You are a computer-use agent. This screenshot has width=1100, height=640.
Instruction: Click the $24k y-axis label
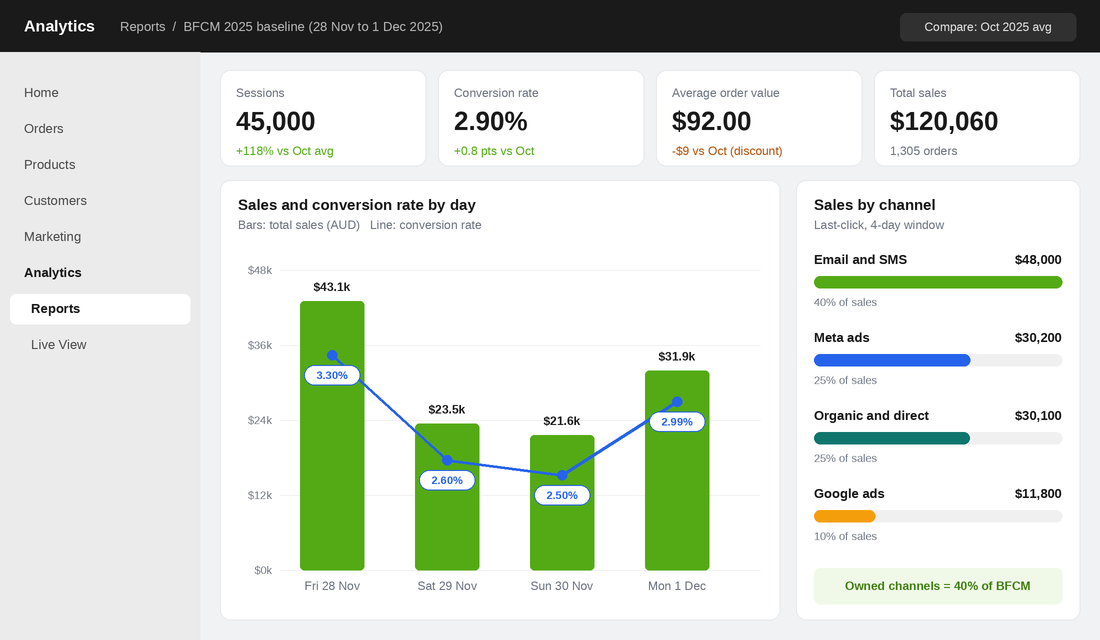(x=260, y=420)
